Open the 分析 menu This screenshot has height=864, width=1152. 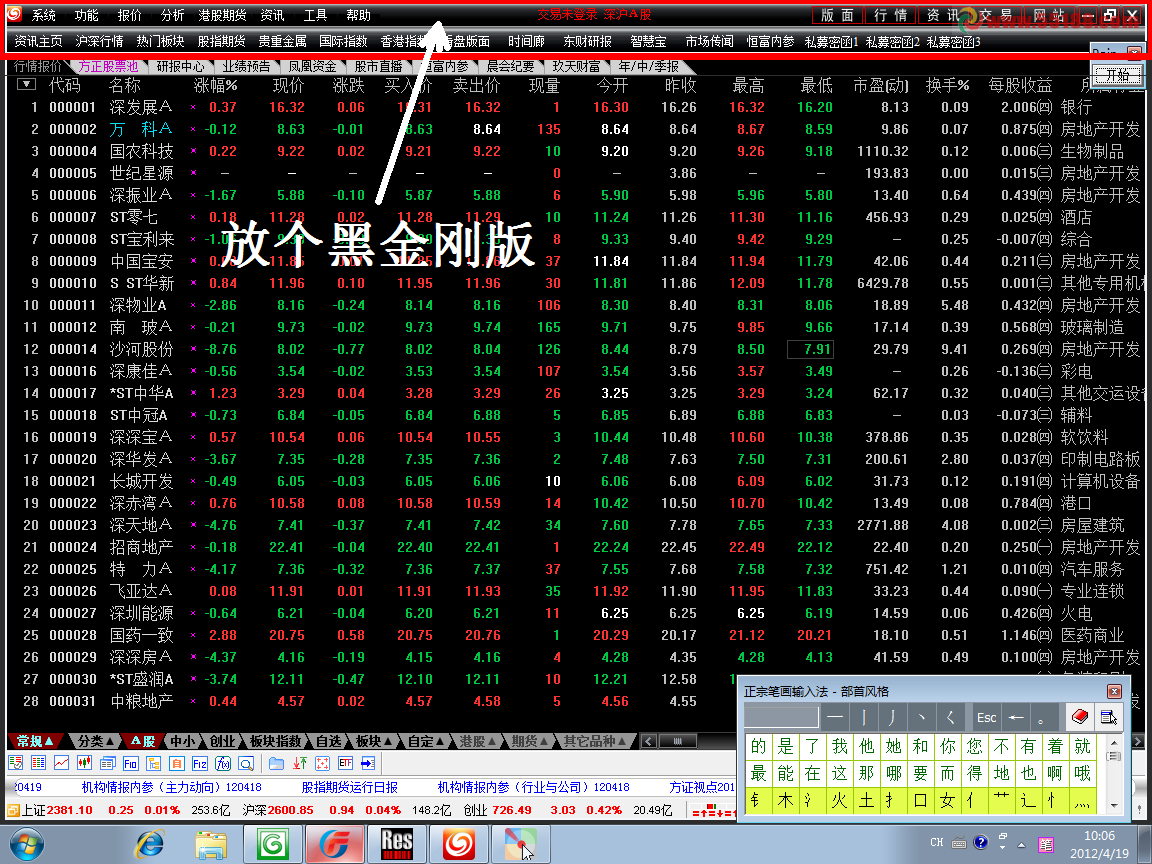[x=172, y=15]
